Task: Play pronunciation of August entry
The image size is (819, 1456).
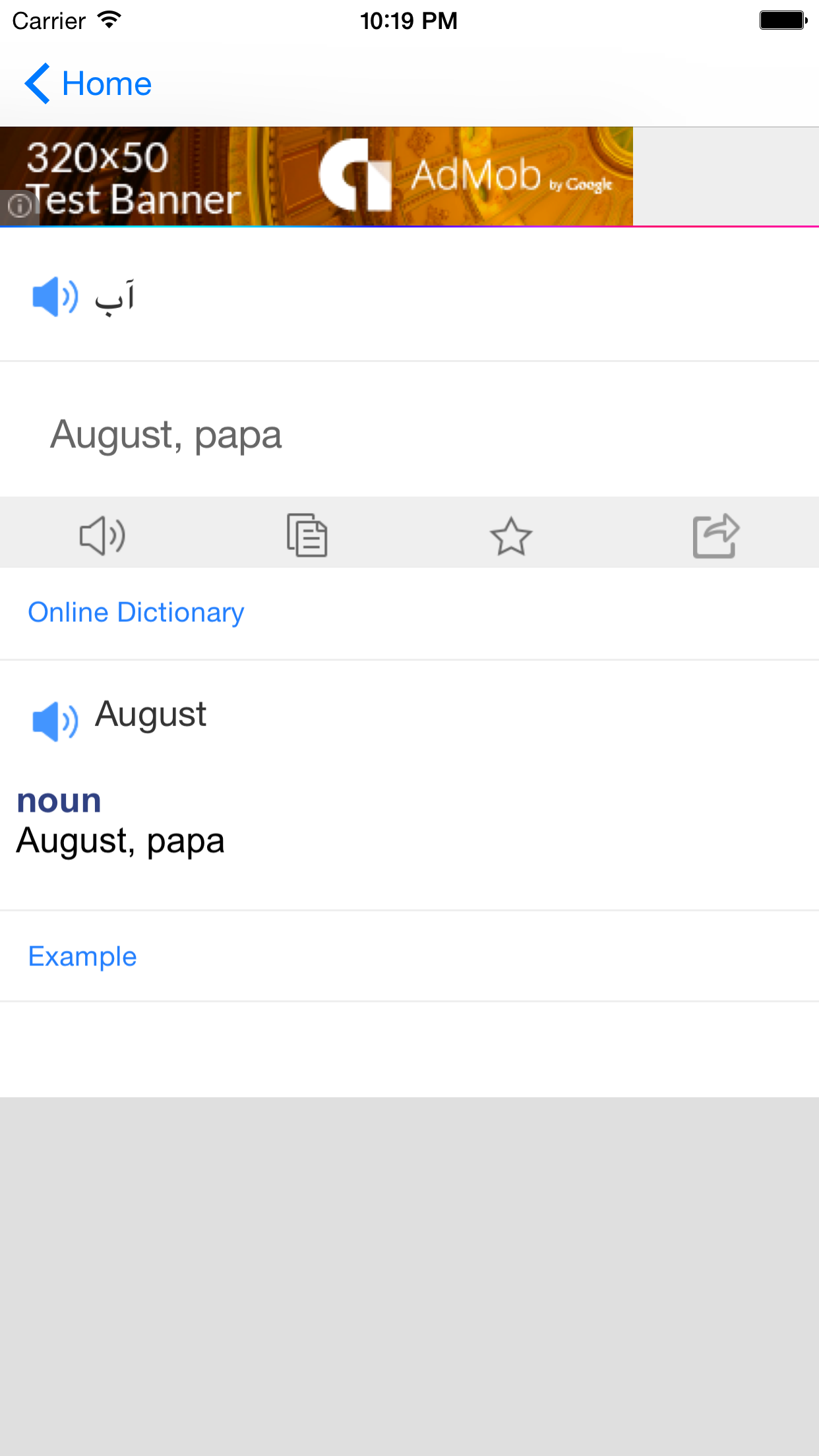Action: (x=55, y=721)
